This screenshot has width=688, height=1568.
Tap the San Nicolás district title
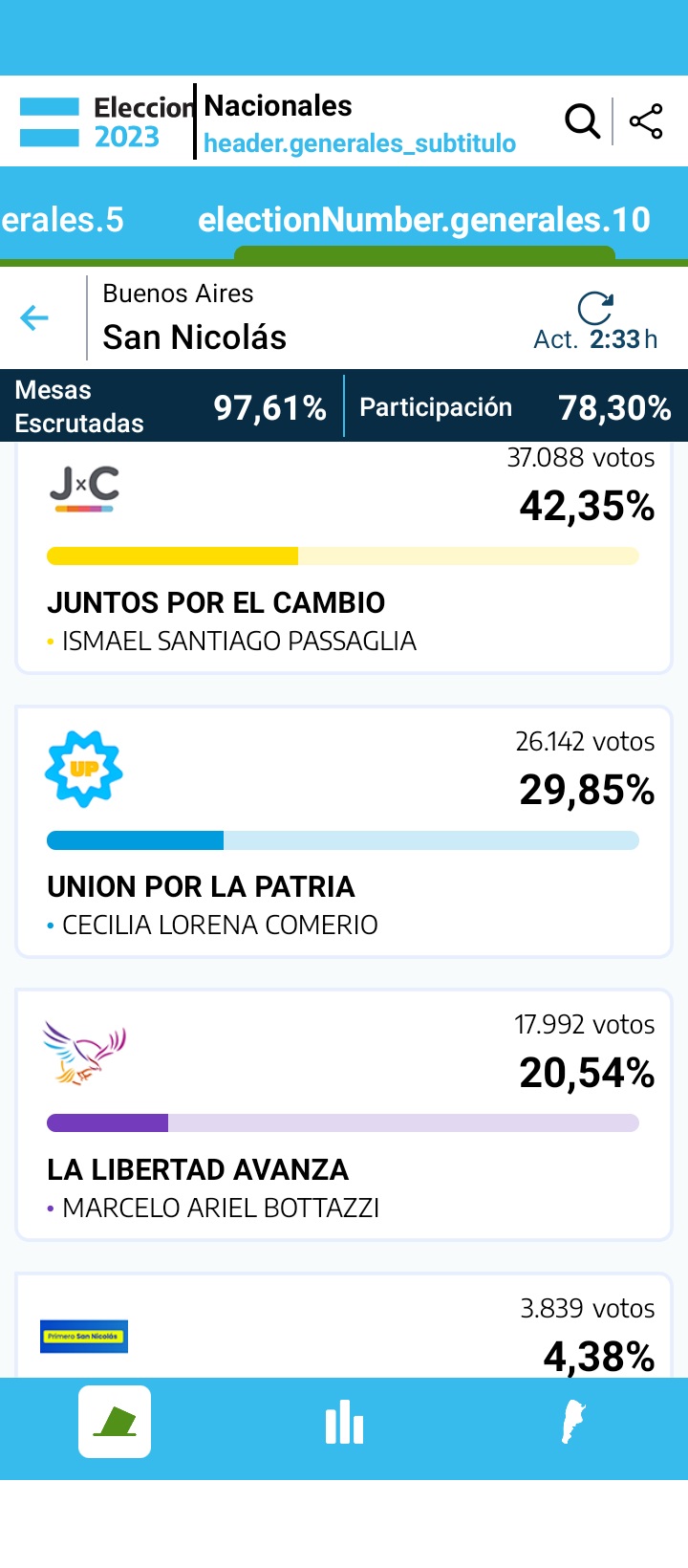195,337
